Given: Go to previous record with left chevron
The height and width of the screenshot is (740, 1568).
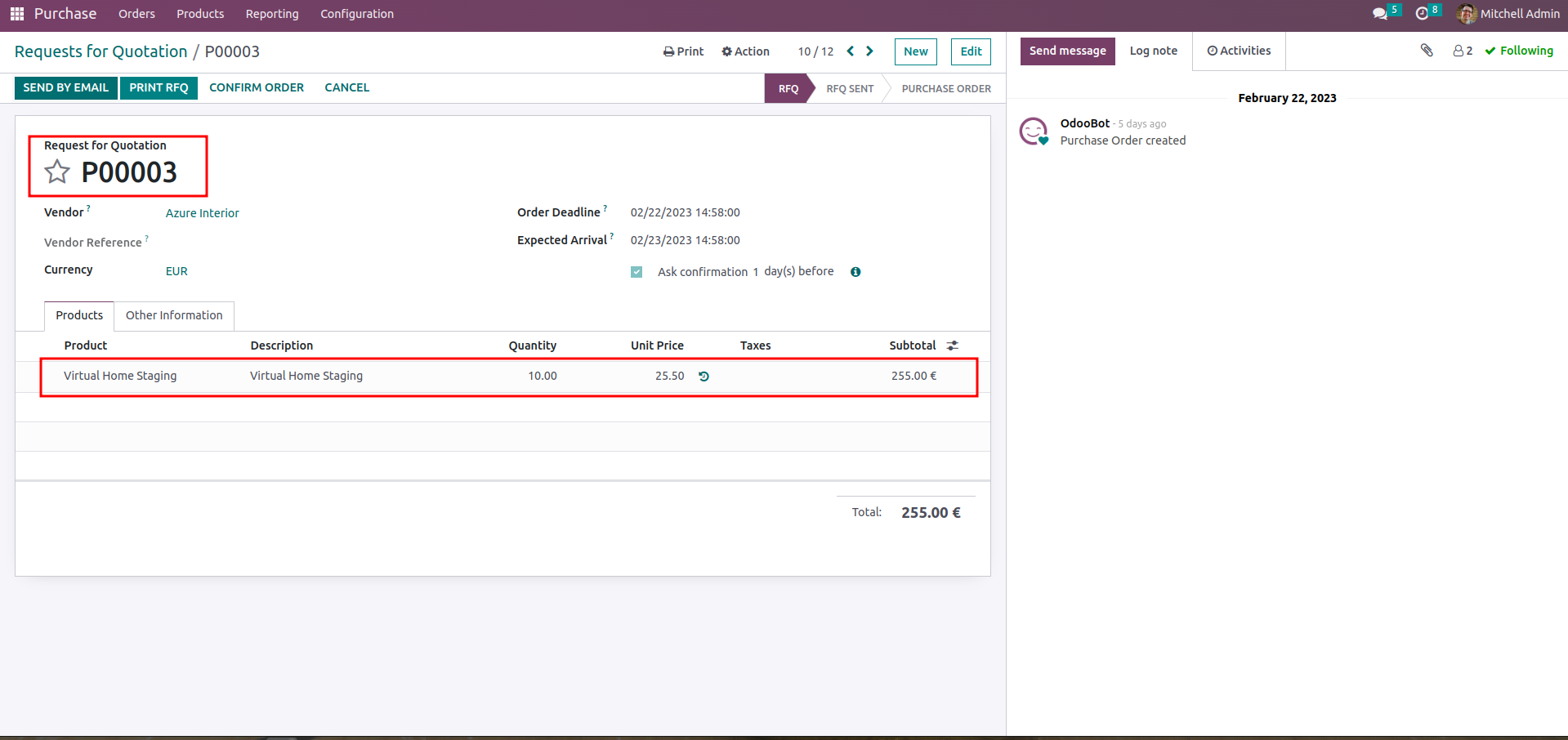Looking at the screenshot, I should [851, 51].
